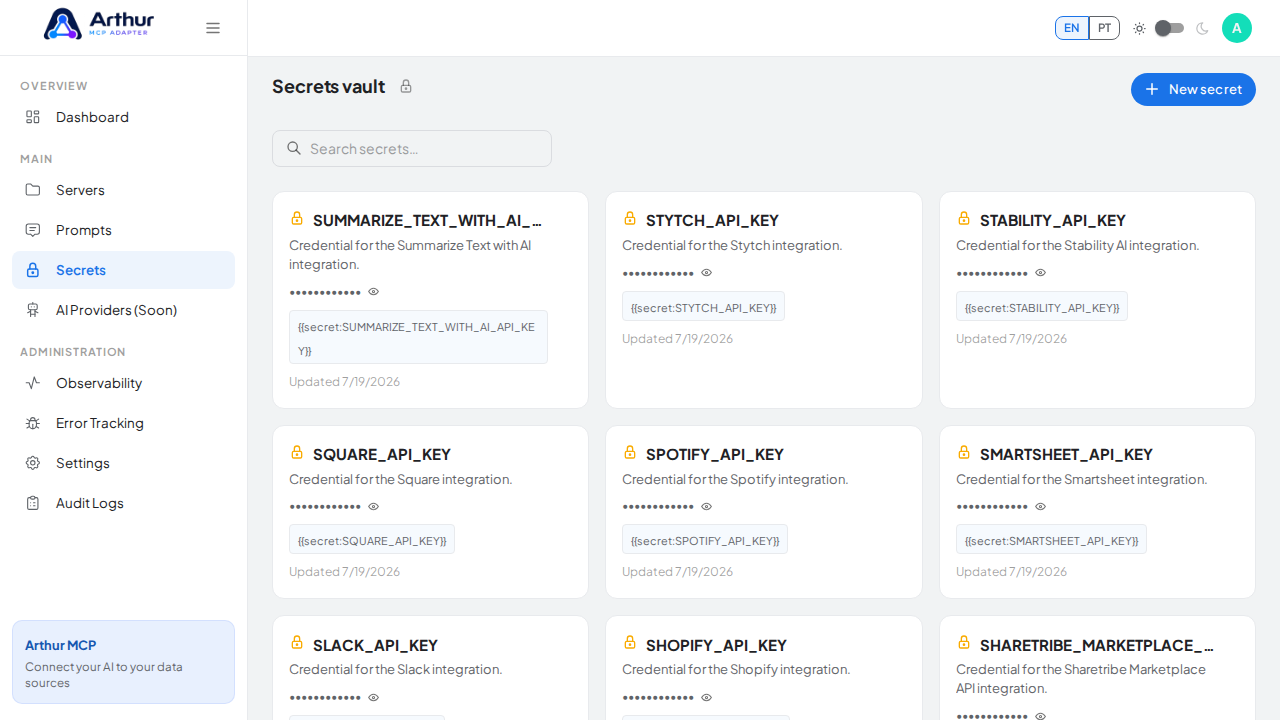Click the moon dark-mode icon
The width and height of the screenshot is (1280, 720).
coord(1202,28)
